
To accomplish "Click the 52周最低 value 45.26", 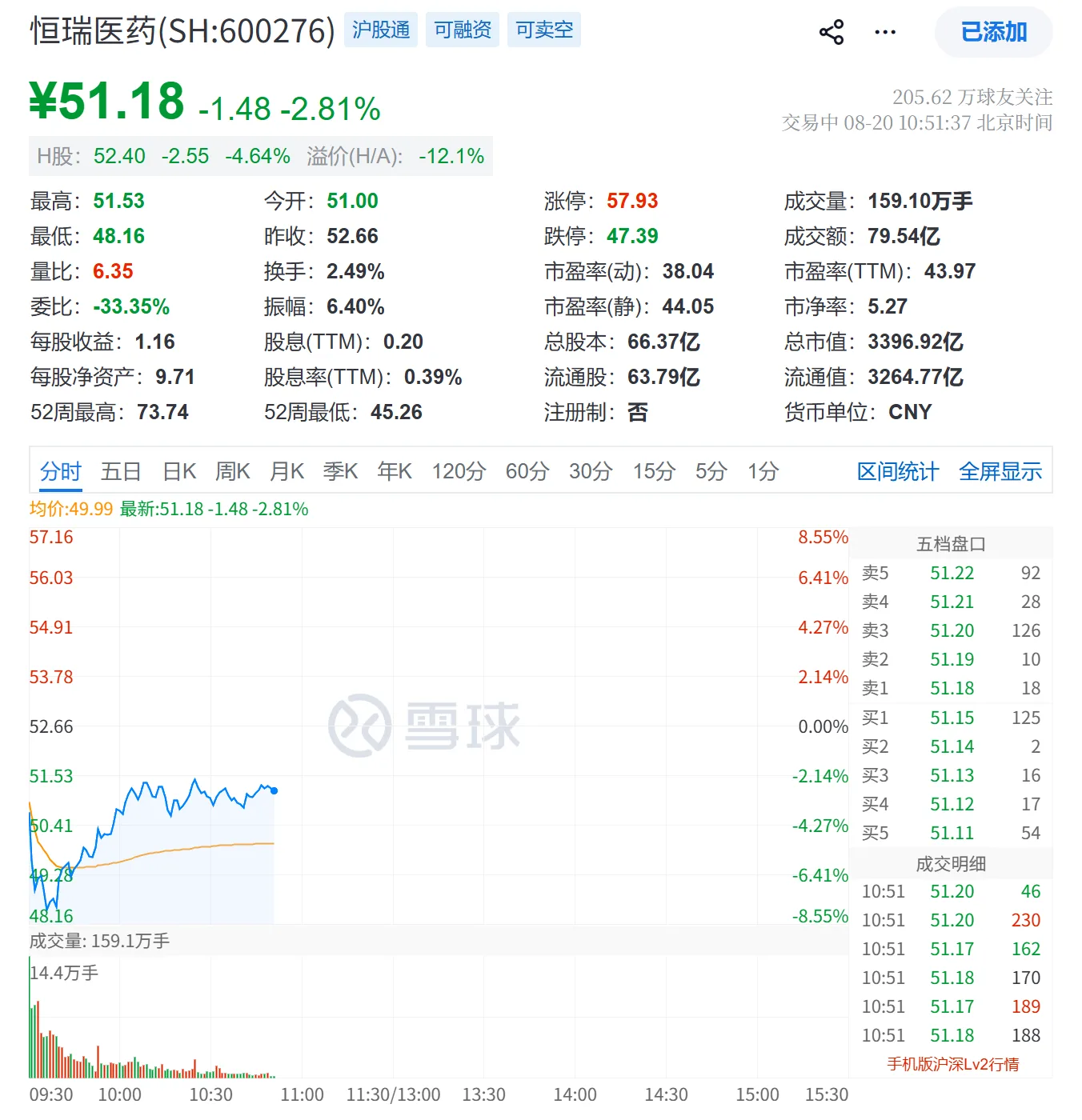I will (x=396, y=412).
